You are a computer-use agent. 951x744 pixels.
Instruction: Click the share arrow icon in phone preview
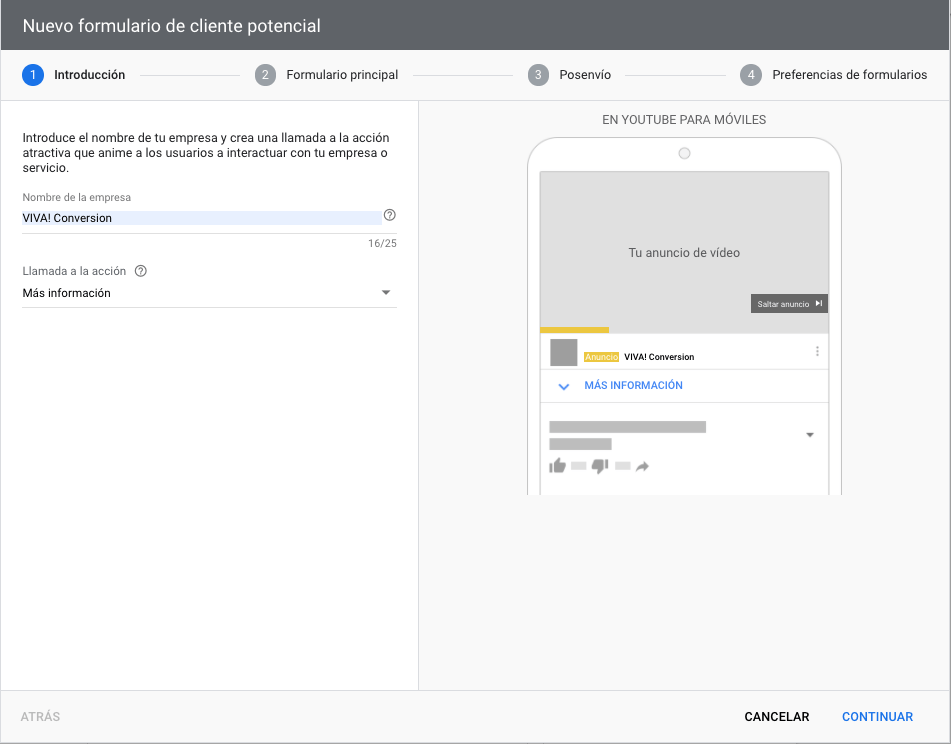tap(642, 466)
